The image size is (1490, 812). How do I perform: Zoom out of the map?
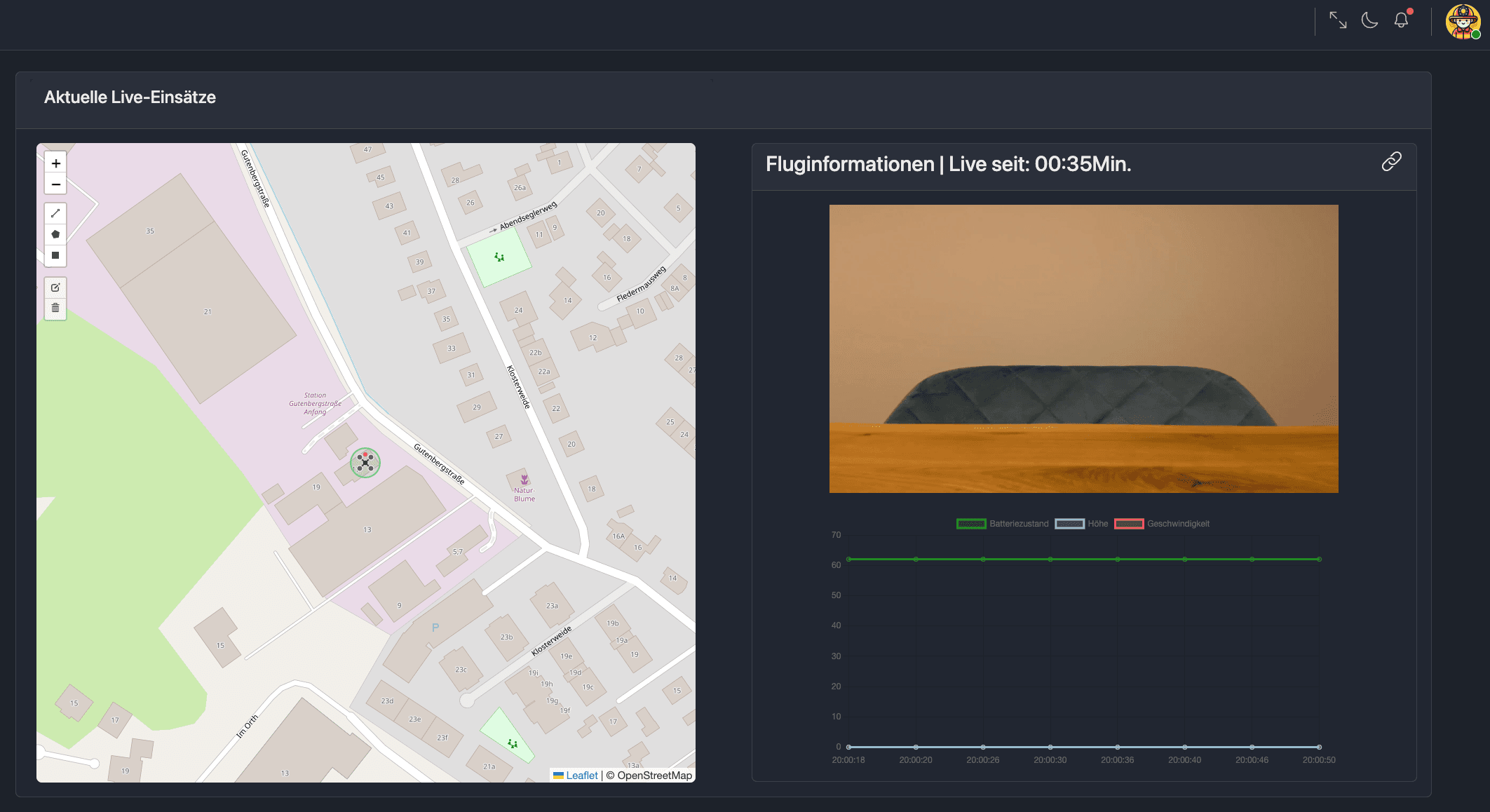coord(56,184)
